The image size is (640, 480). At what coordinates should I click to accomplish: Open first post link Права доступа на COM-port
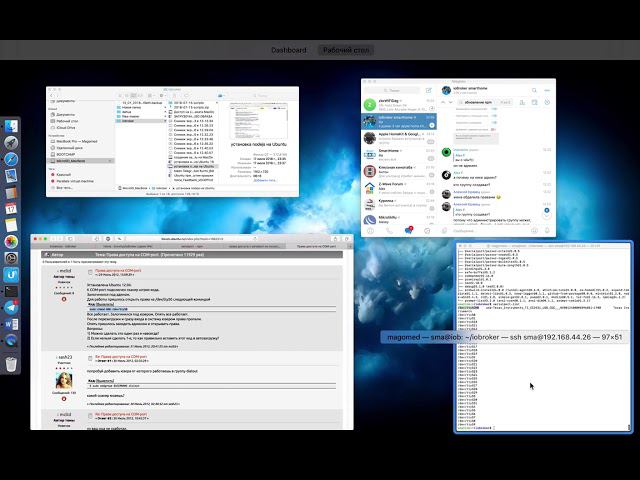coord(118,271)
